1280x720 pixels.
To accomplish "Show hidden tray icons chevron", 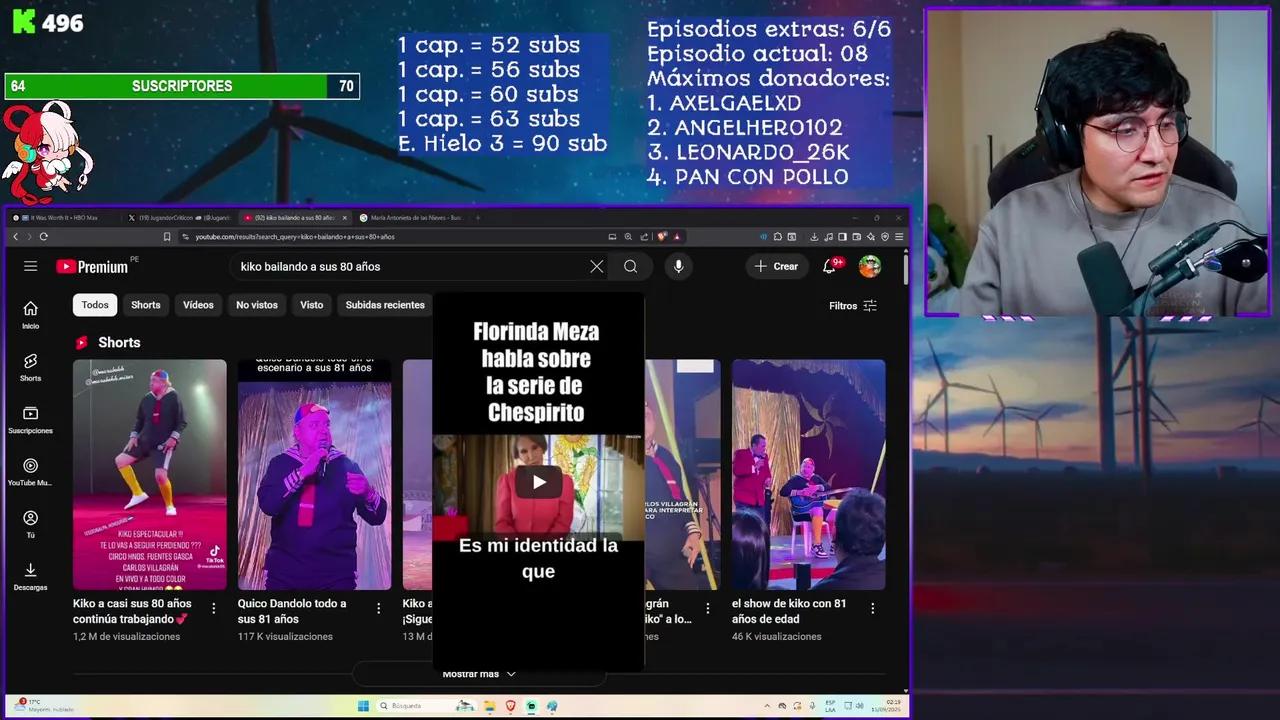I will tap(769, 706).
